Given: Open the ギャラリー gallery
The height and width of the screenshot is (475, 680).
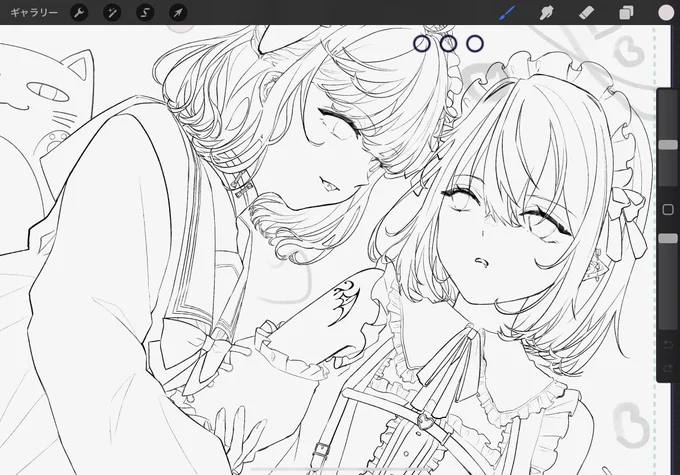Looking at the screenshot, I should (34, 13).
